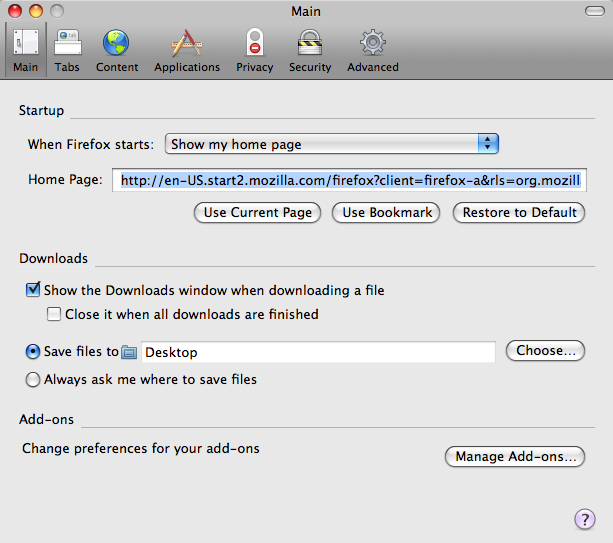613x543 pixels.
Task: Open the Security padlock pane
Action: click(310, 50)
